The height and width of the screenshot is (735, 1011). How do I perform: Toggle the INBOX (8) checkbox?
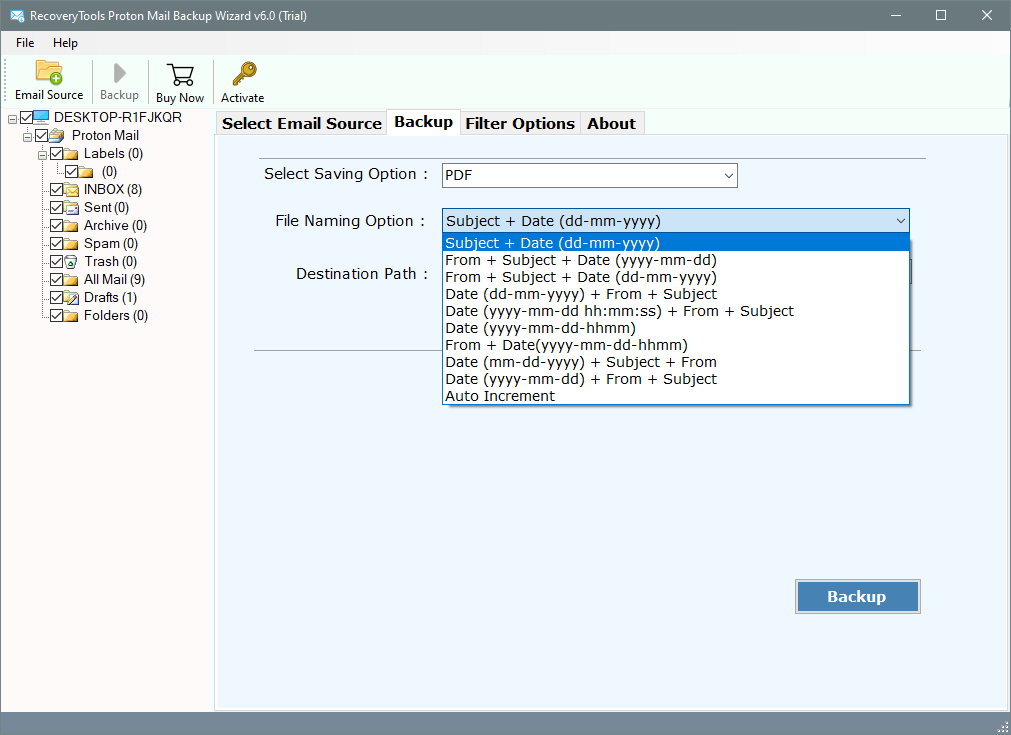click(57, 190)
